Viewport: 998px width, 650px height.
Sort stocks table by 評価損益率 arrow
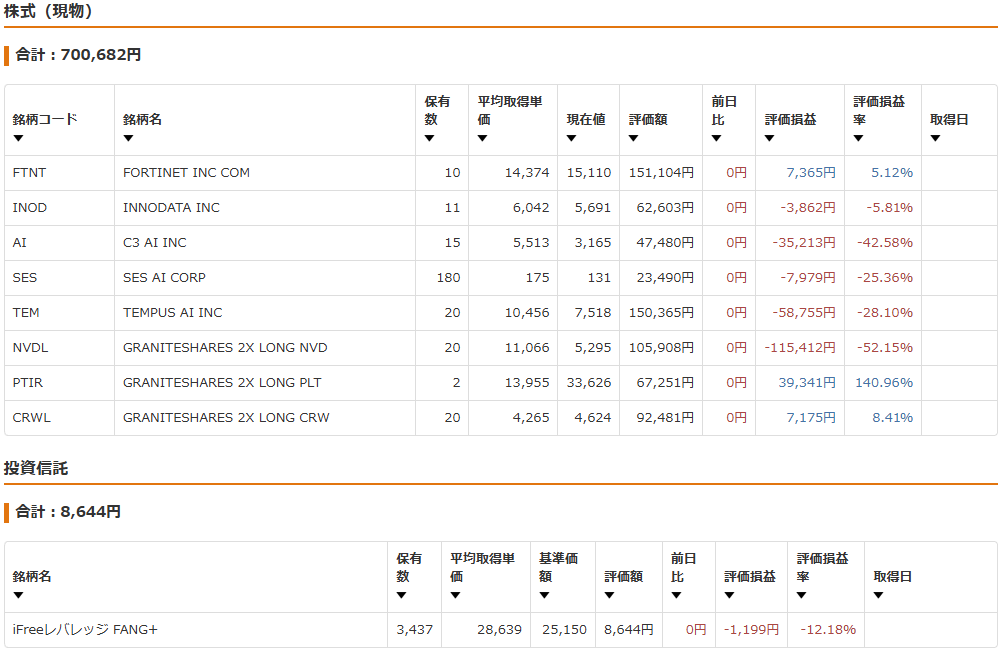point(859,138)
